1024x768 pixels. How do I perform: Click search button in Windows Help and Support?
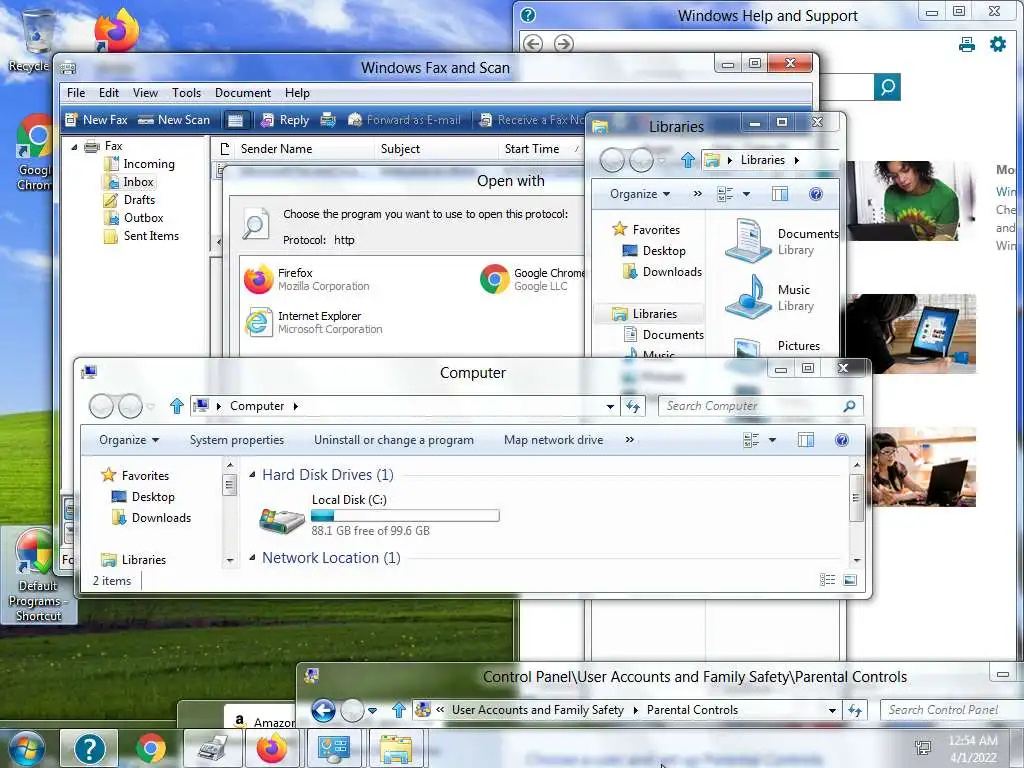887,87
